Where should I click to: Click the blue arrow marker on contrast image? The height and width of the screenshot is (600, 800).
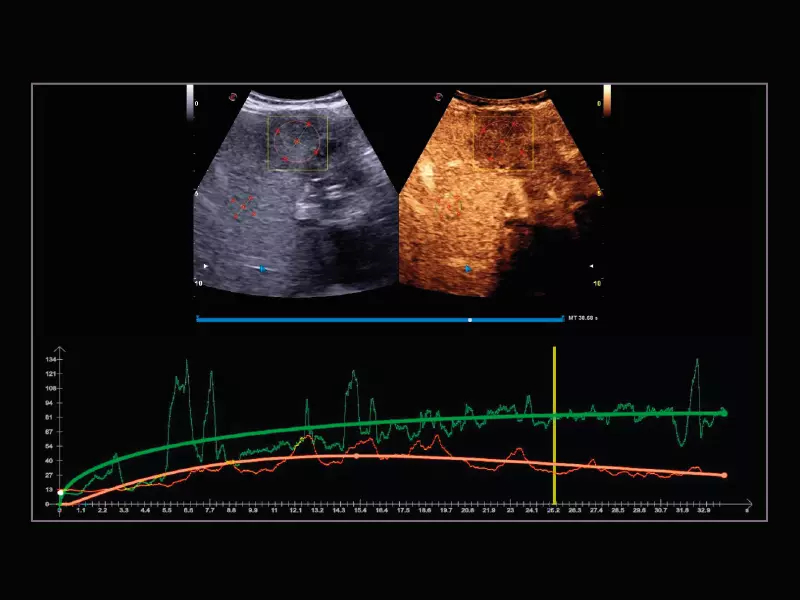467,268
